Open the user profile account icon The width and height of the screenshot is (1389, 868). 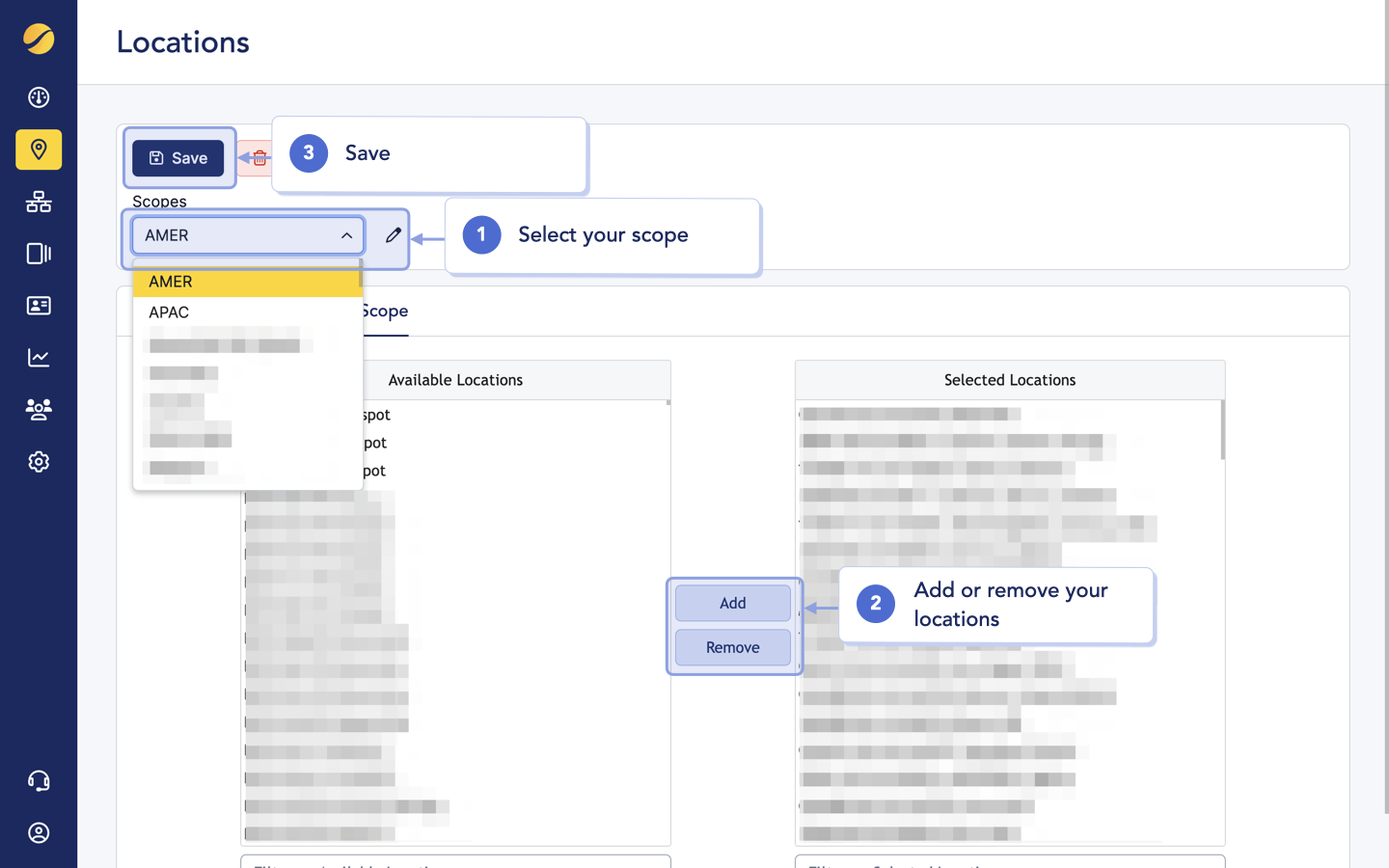pos(39,833)
